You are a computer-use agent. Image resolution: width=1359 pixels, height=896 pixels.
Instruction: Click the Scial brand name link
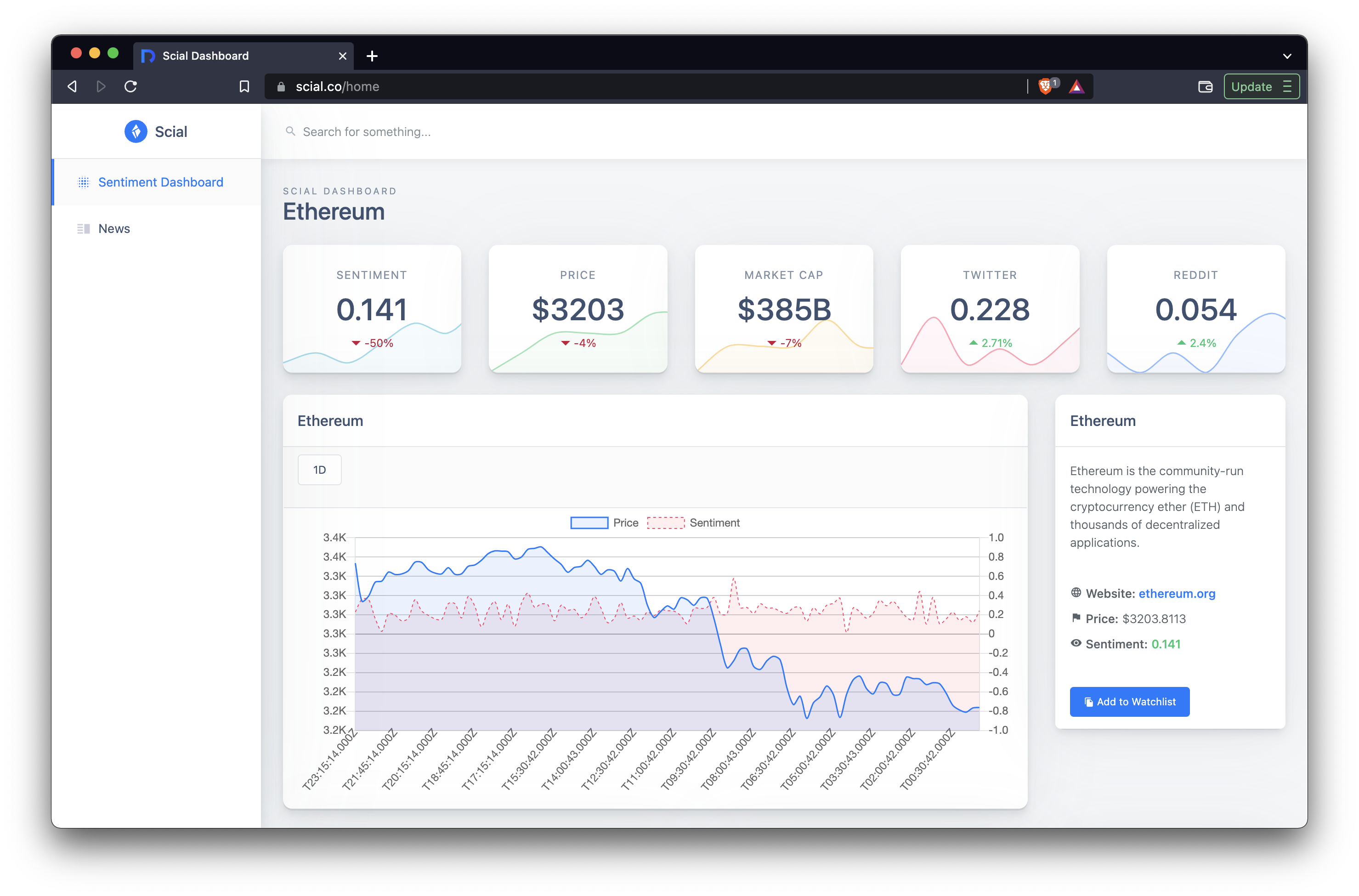(x=171, y=131)
